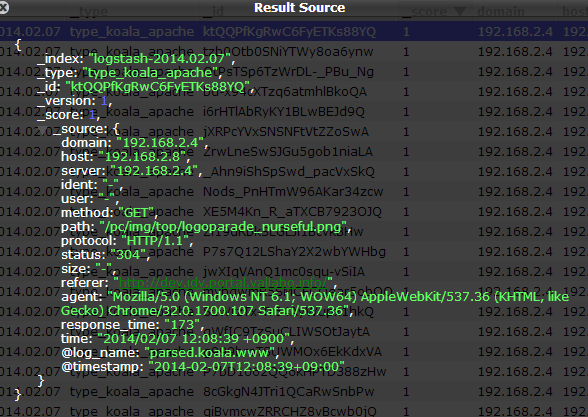588x417 pixels.
Task: Select the row with id XE5M4Kn_R_aTXCB7923OJQ
Action: [294, 212]
